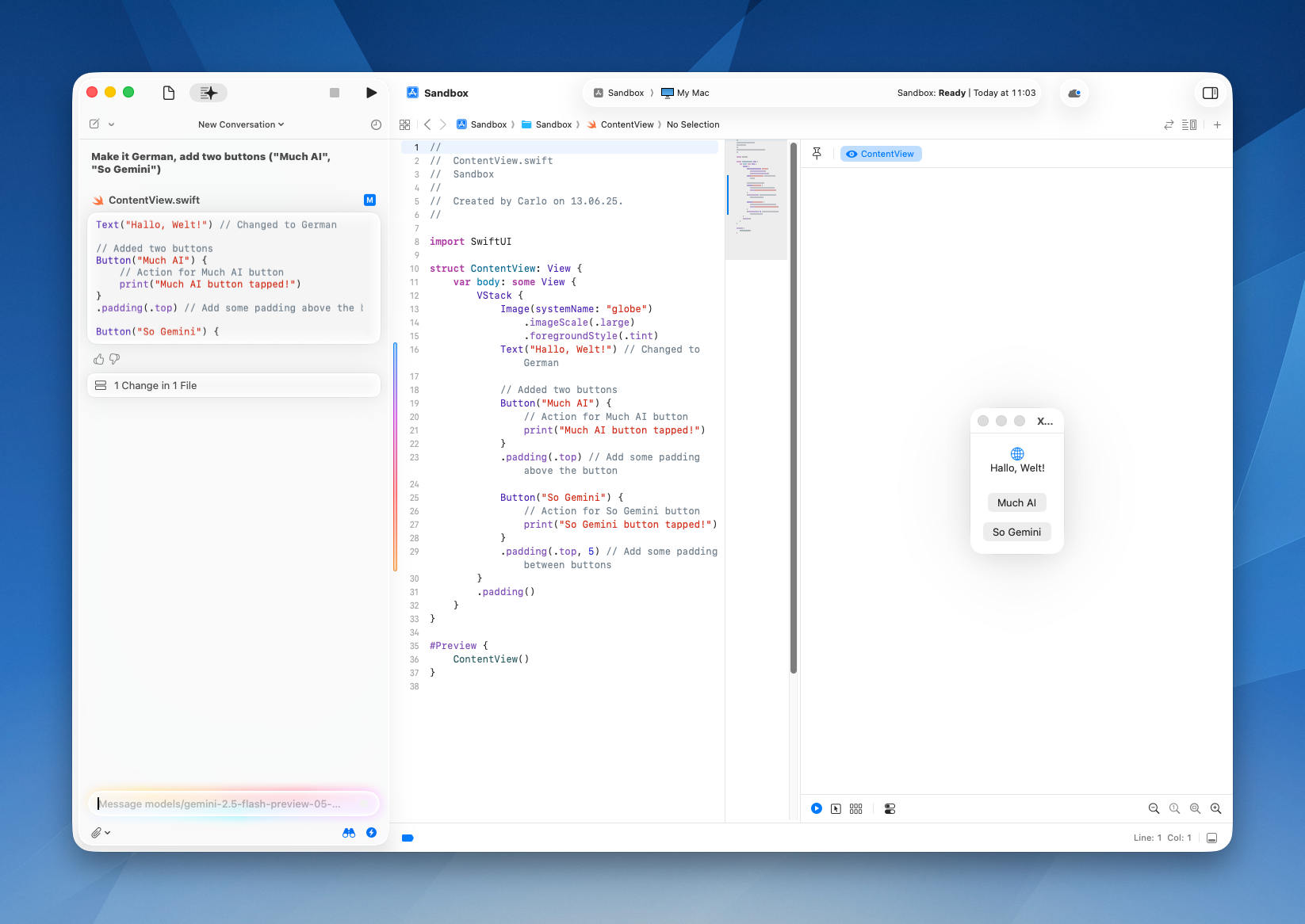Attach a file with the paperclip icon
1305x924 pixels.
97,832
